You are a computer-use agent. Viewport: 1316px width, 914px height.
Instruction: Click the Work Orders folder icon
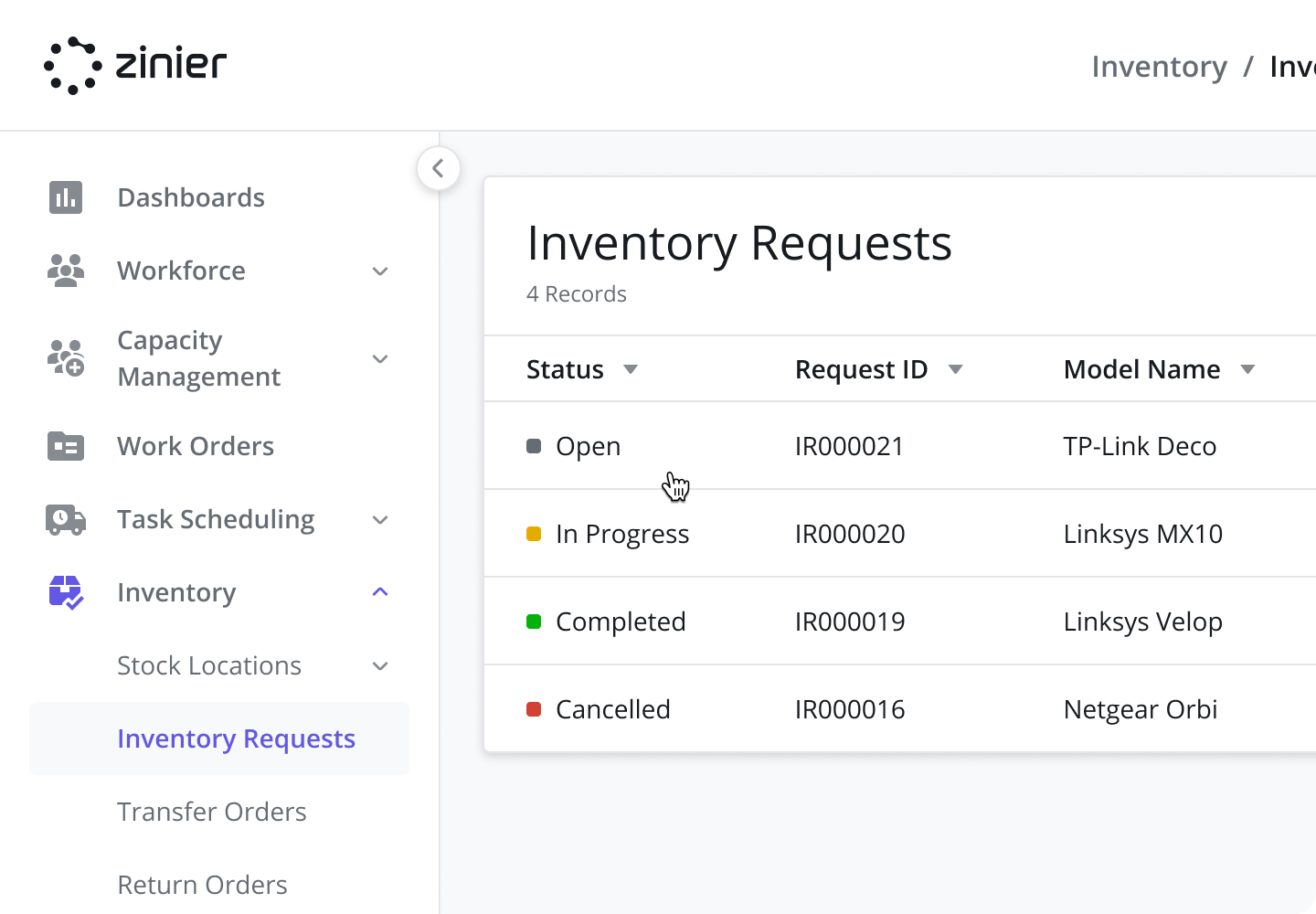coord(66,446)
